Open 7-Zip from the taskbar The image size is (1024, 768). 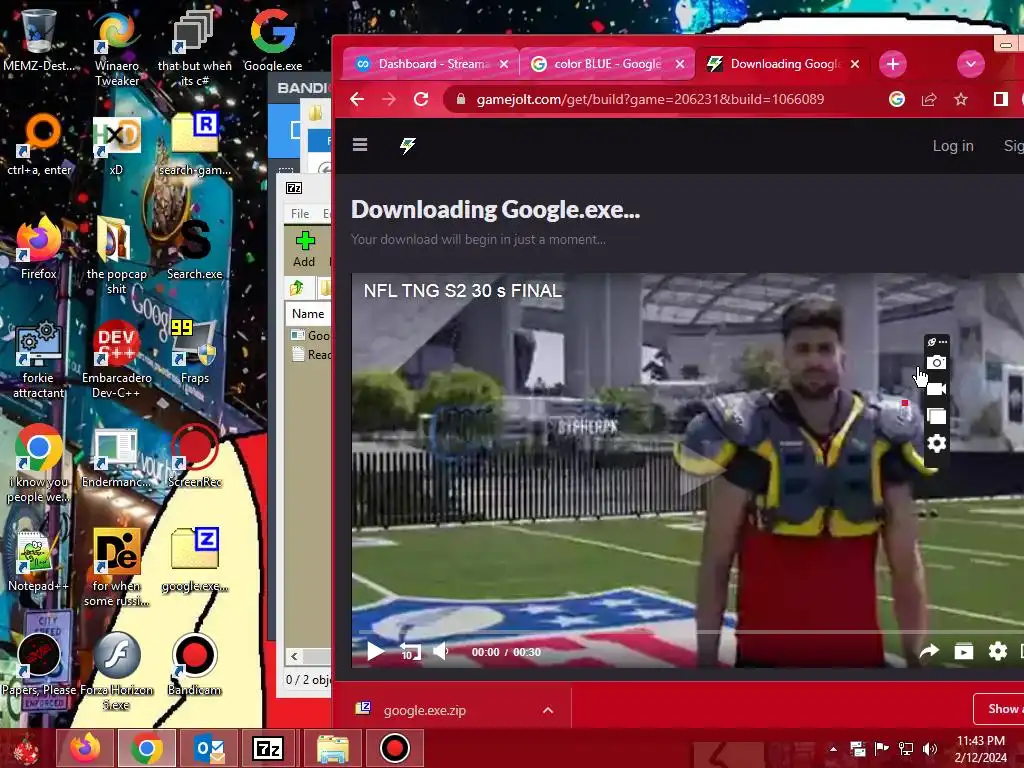tap(269, 748)
